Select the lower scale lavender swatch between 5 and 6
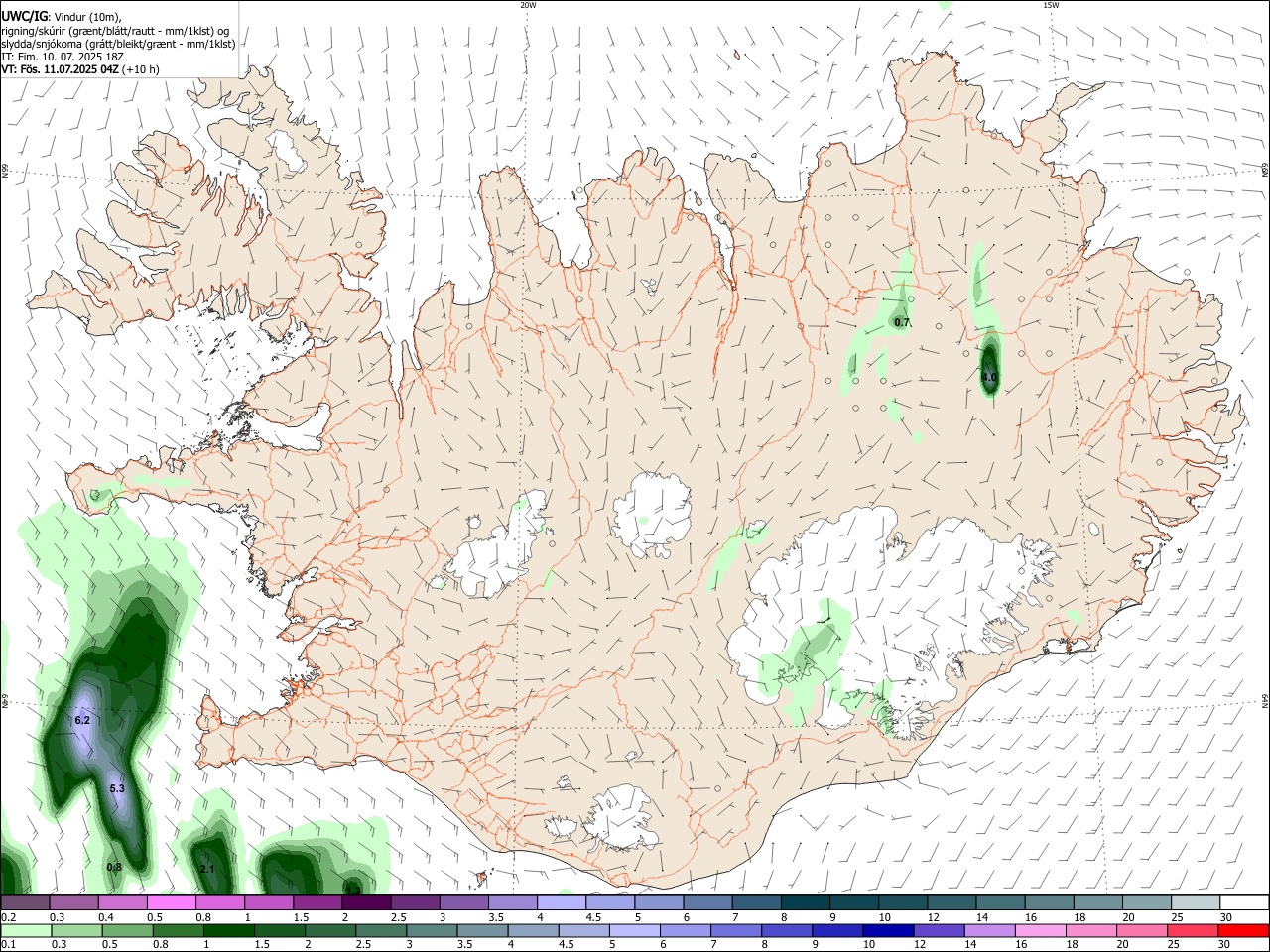This screenshot has width=1270, height=952. pos(635,931)
